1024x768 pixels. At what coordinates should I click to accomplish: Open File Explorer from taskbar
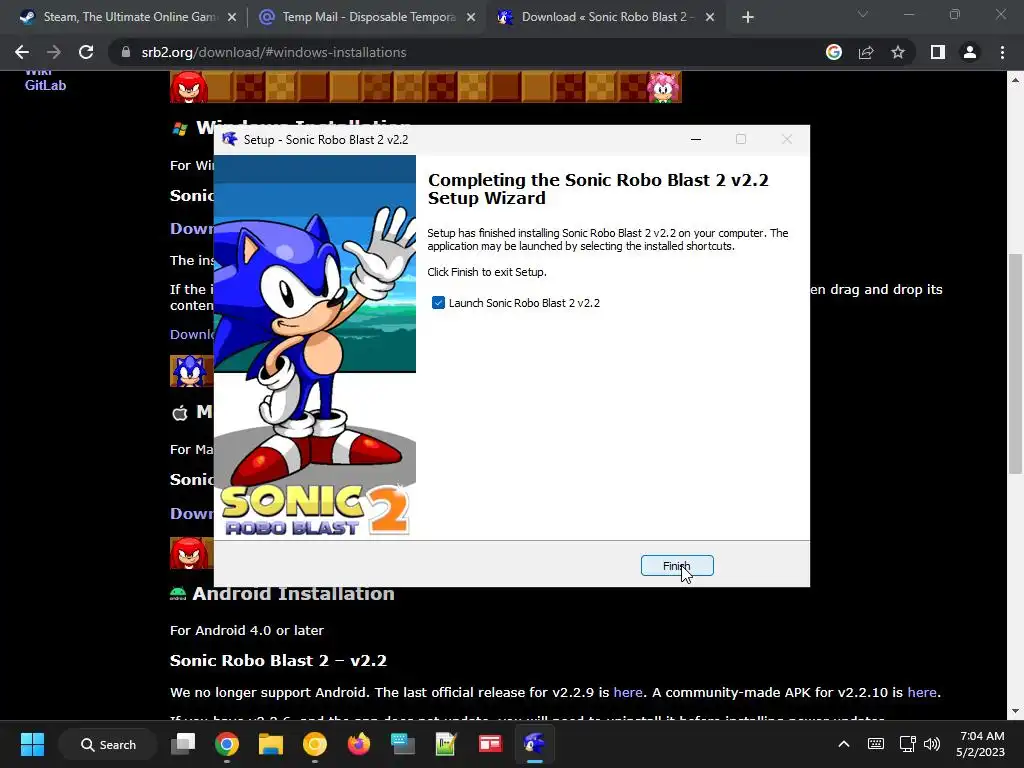pos(270,744)
